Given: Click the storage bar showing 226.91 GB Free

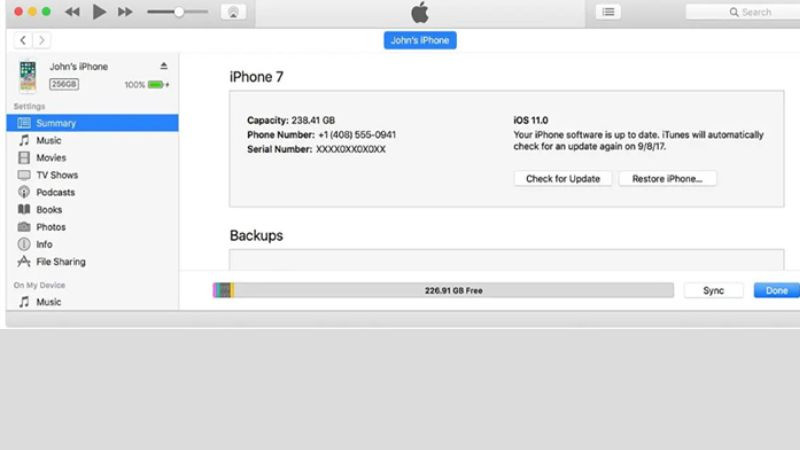Looking at the screenshot, I should coord(443,290).
